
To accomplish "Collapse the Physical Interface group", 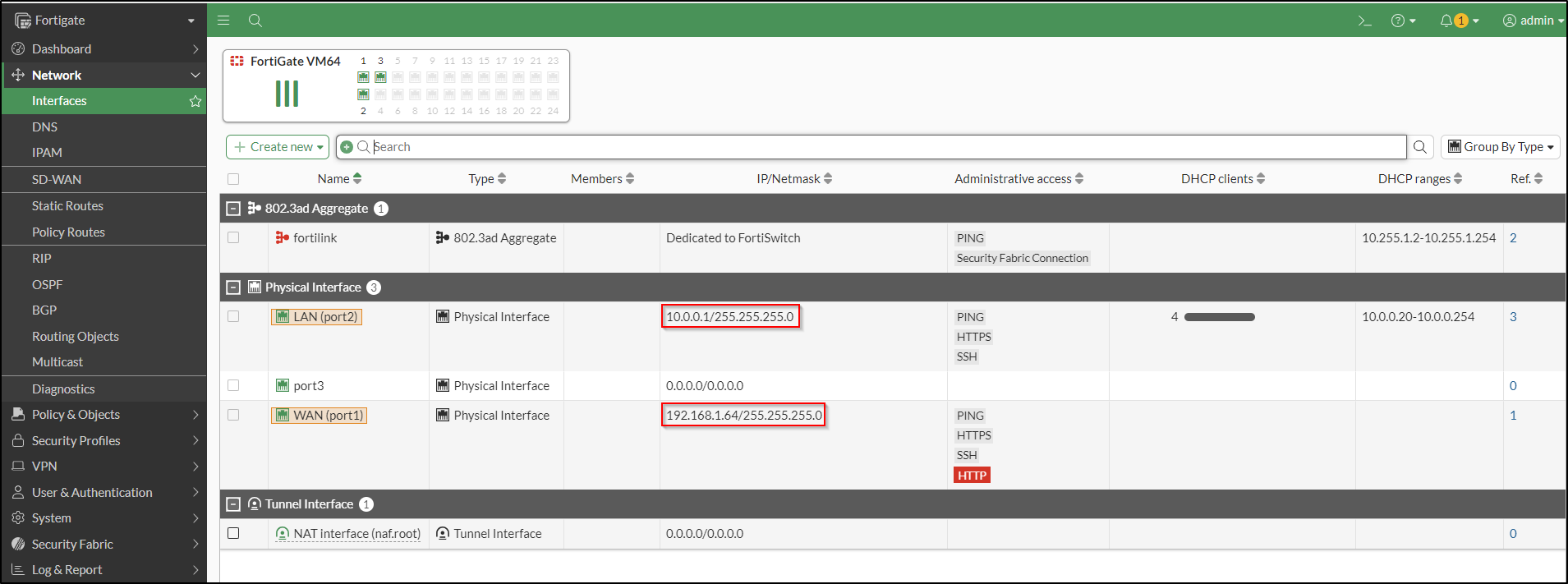I will pyautogui.click(x=233, y=287).
